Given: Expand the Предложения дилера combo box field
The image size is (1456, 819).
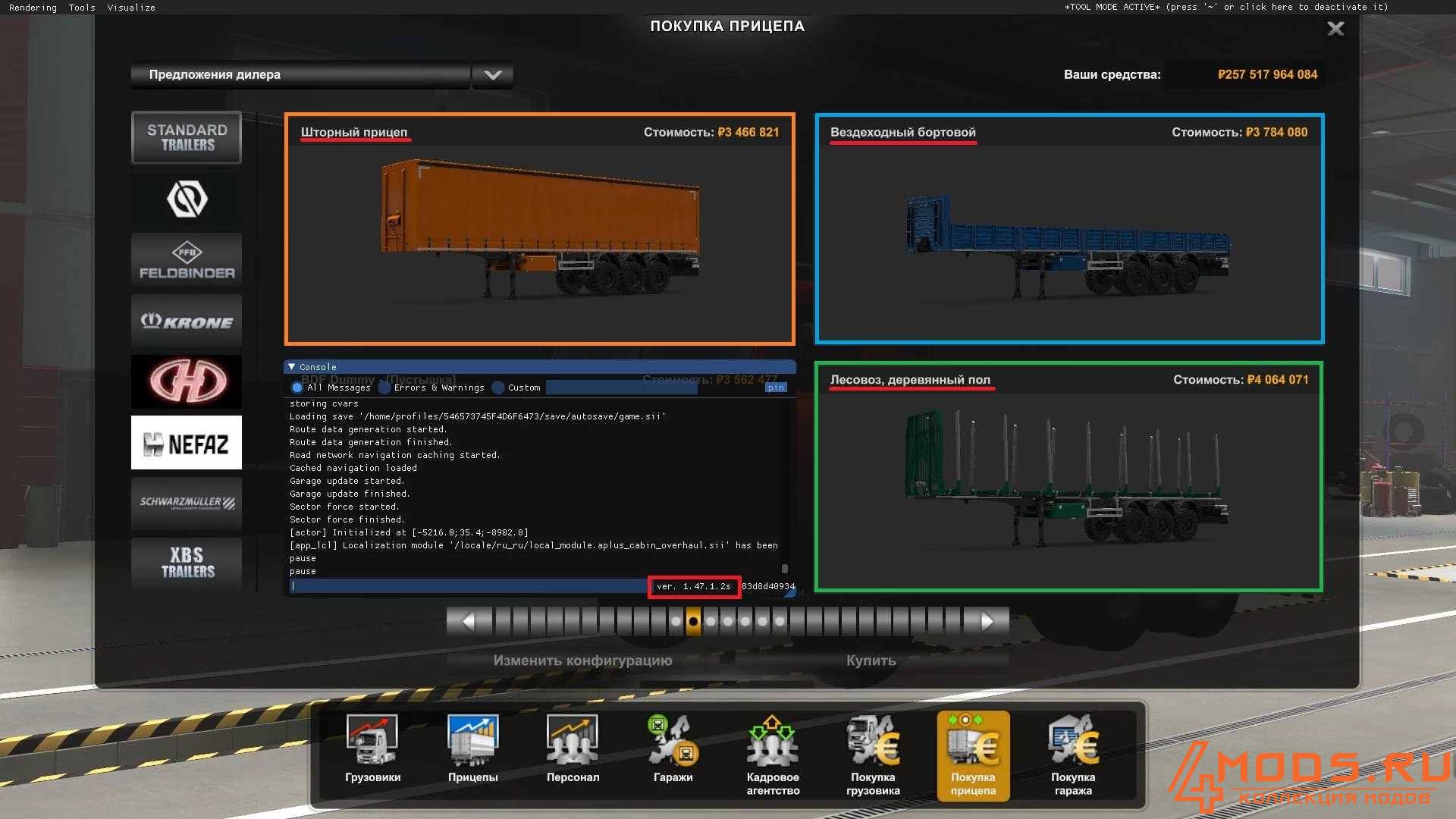Looking at the screenshot, I should coord(300,75).
